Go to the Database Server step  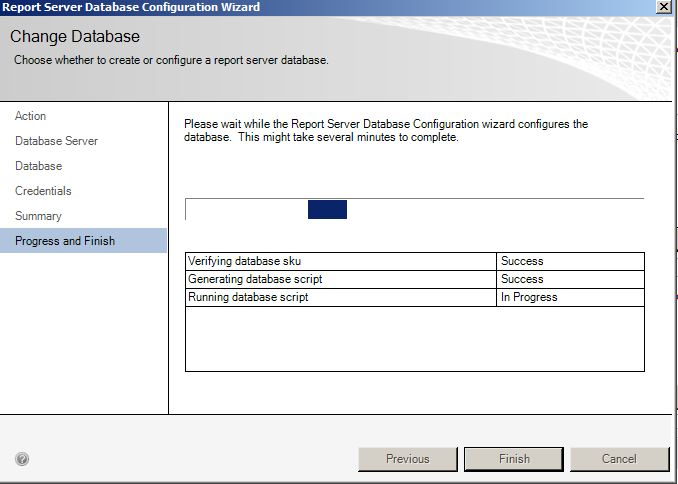click(x=56, y=141)
